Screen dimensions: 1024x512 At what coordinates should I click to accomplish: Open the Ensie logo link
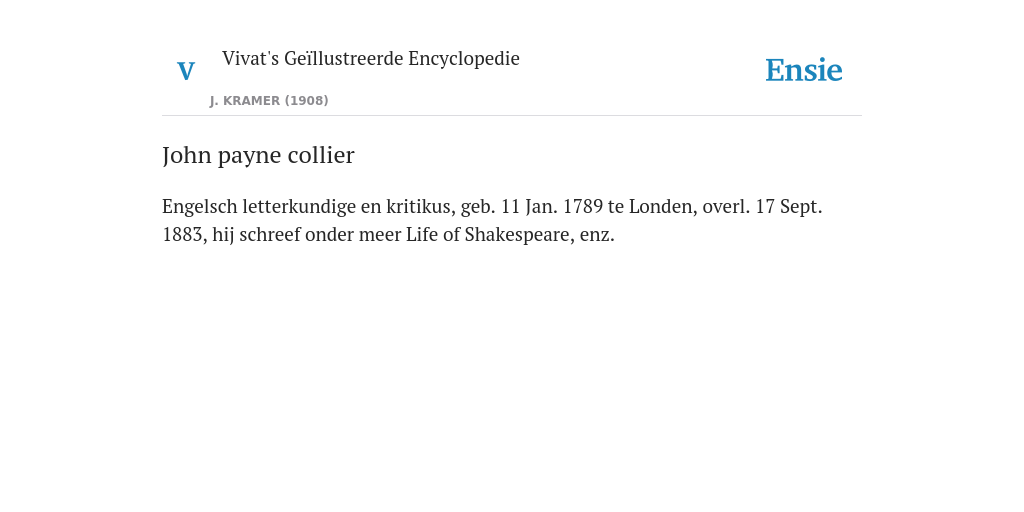804,70
